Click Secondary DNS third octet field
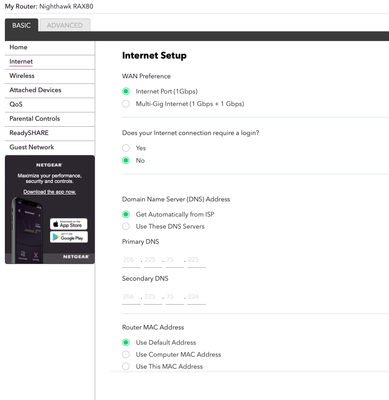 click(174, 297)
